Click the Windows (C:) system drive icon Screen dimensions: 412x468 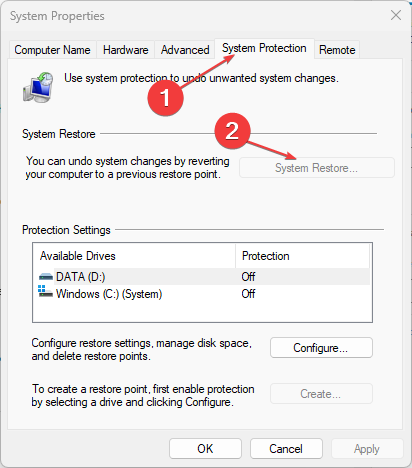click(45, 291)
